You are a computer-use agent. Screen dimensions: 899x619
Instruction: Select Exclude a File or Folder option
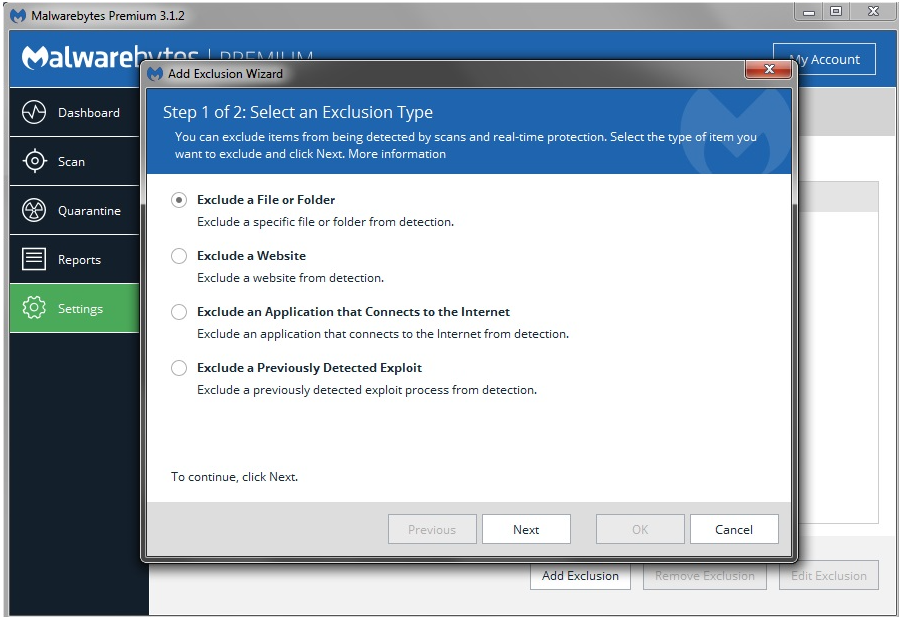pyautogui.click(x=179, y=200)
